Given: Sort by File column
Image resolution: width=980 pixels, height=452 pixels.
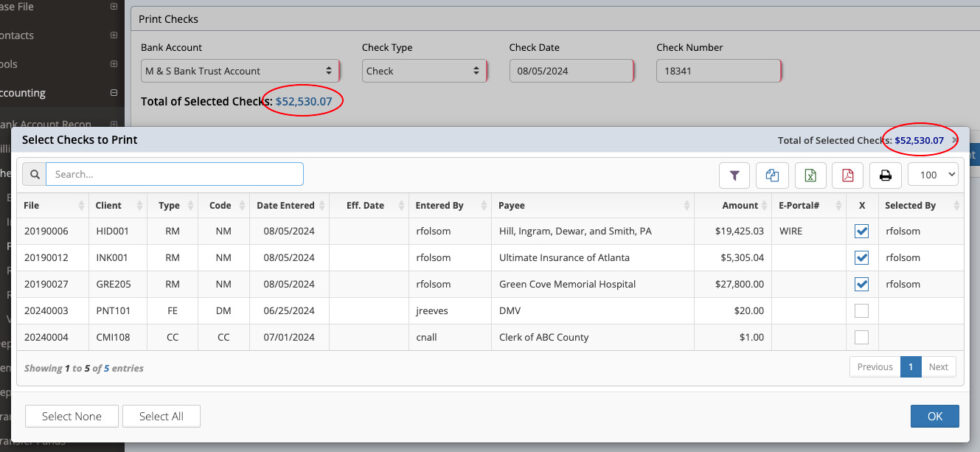Looking at the screenshot, I should pos(52,206).
